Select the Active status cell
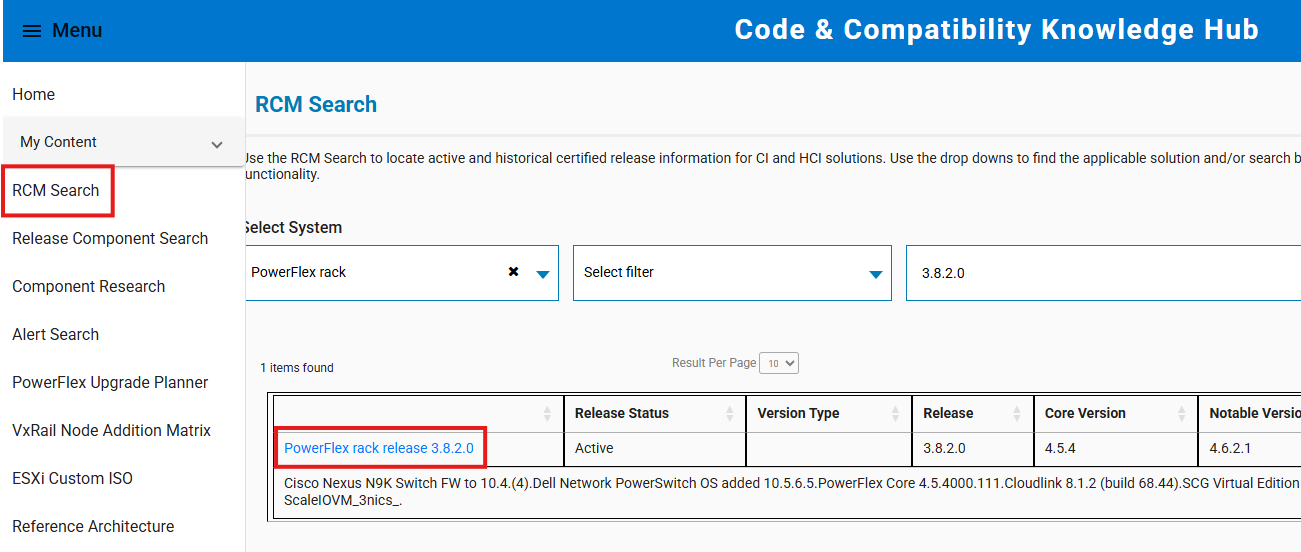 click(655, 448)
